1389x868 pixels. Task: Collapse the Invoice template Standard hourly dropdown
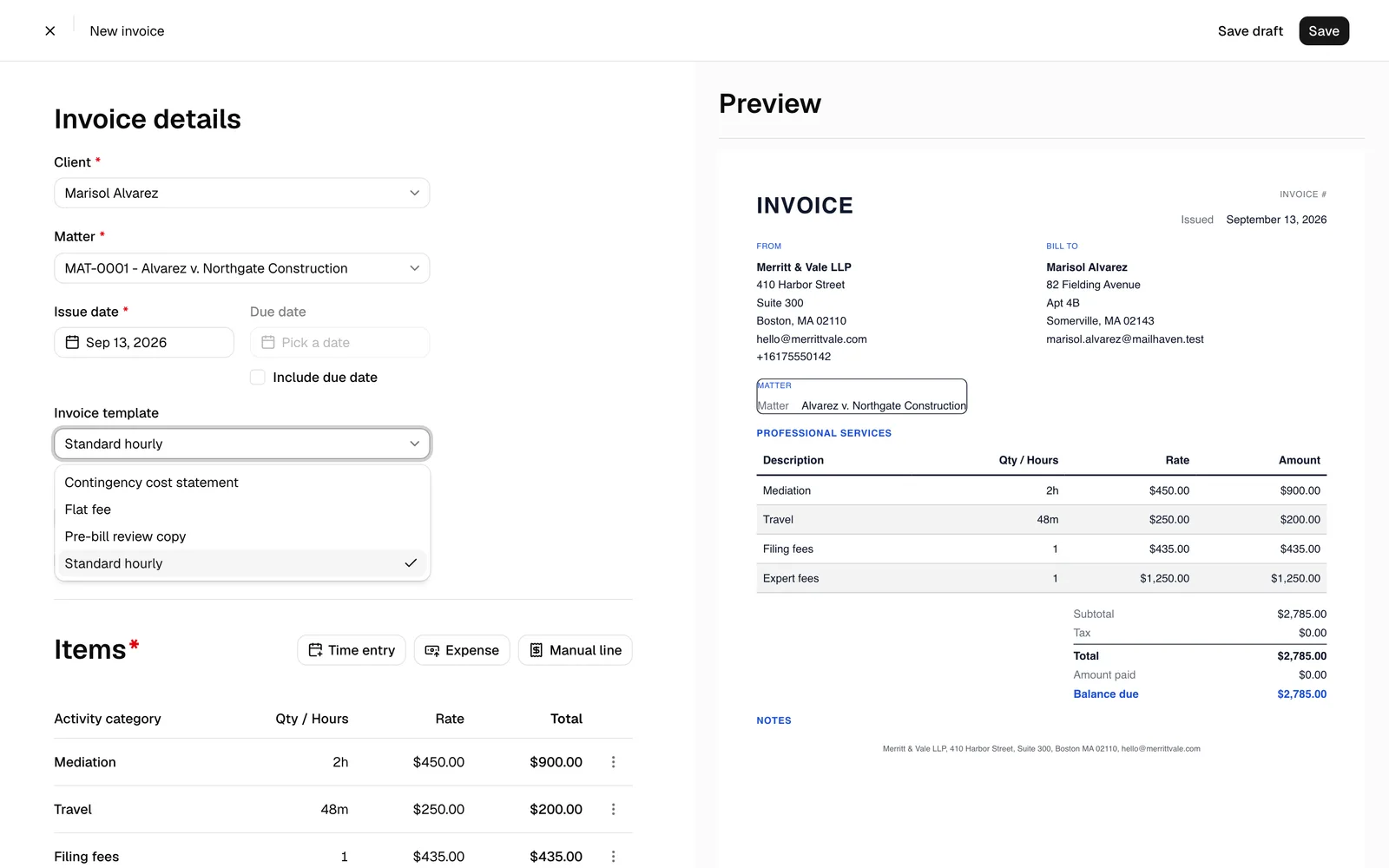coord(242,444)
